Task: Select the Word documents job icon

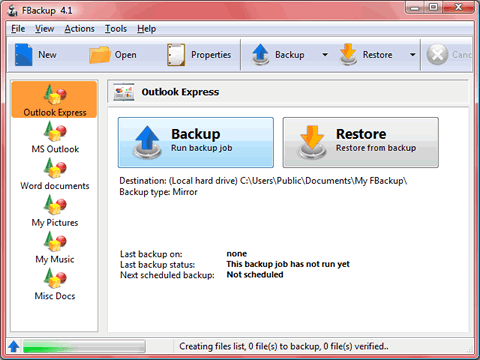Action: [55, 168]
